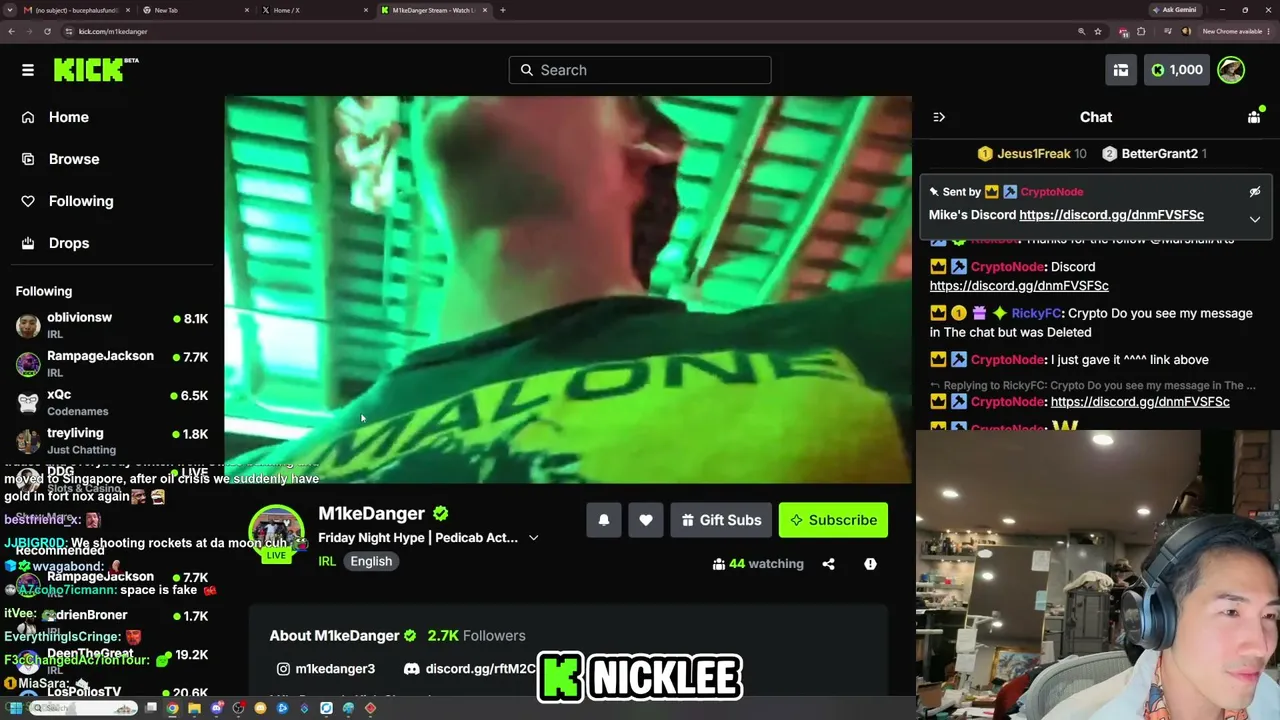Open Task View on the taskbar

(151, 709)
